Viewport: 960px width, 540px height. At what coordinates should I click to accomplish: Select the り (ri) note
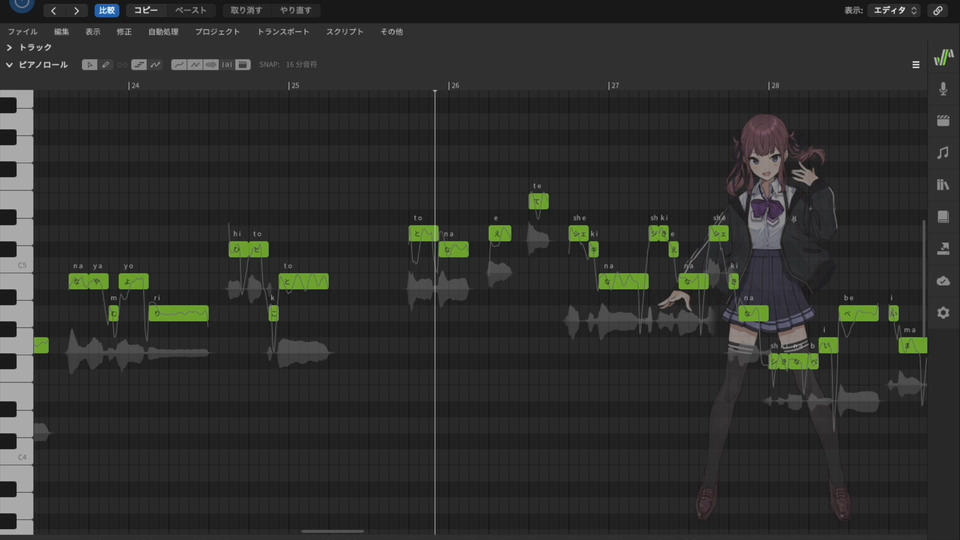point(179,313)
